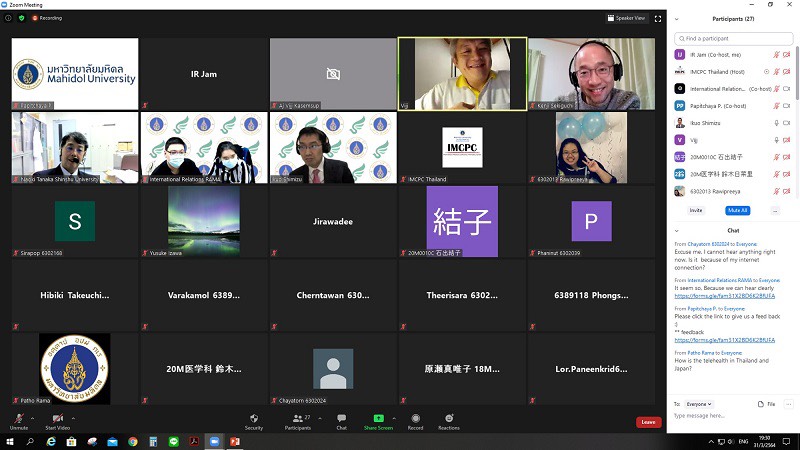800x450 pixels.
Task: Click the Find a participant search field
Action: click(732, 38)
